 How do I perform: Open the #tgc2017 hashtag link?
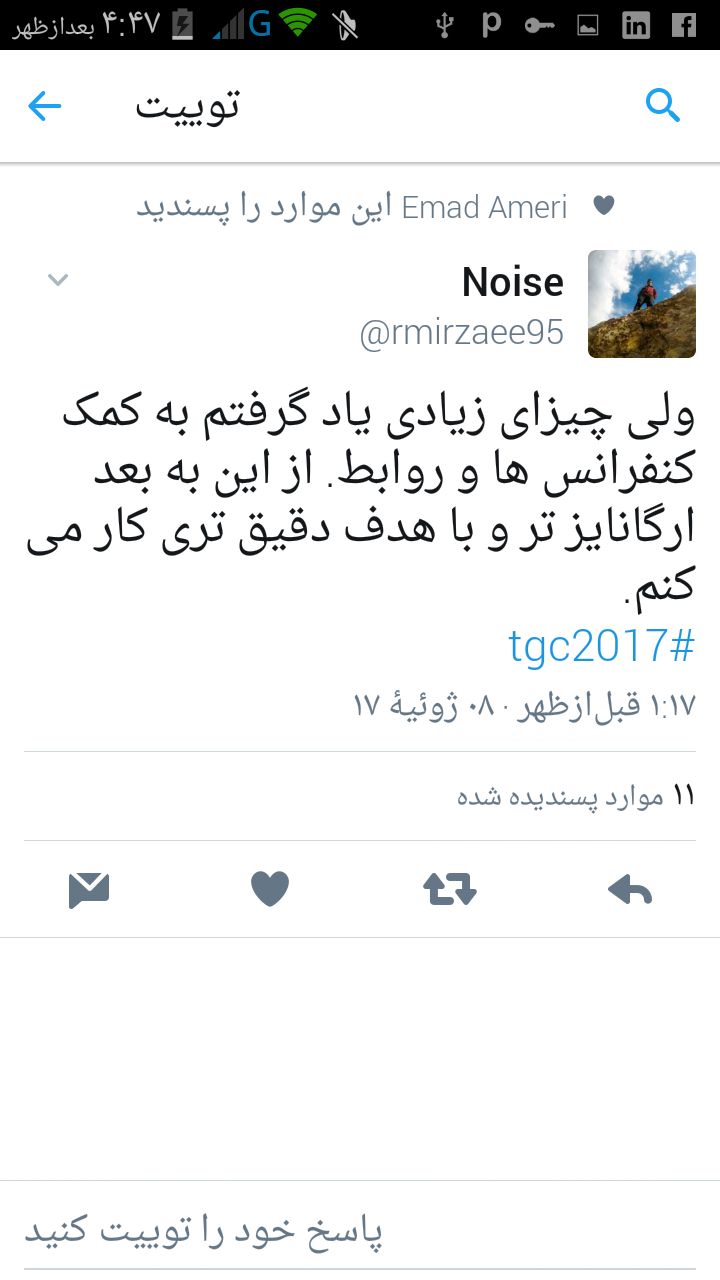point(601,646)
